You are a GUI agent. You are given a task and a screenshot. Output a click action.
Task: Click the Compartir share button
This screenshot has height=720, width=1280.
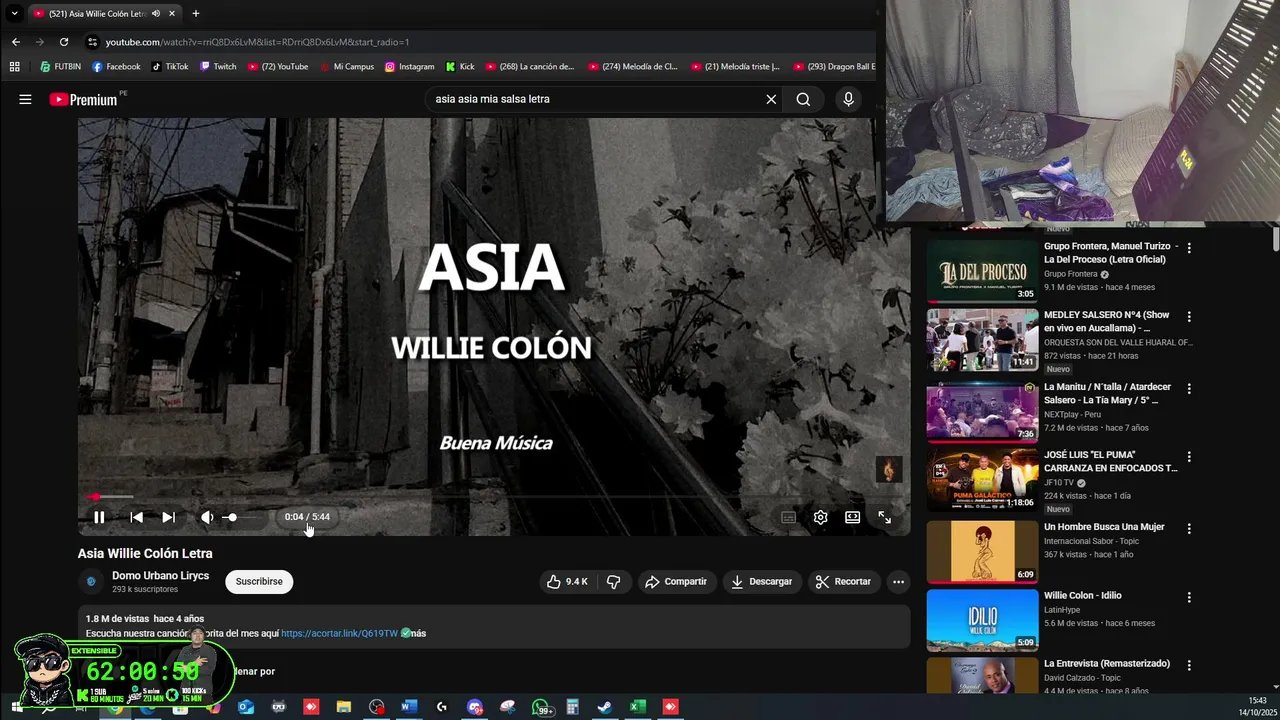click(x=676, y=581)
